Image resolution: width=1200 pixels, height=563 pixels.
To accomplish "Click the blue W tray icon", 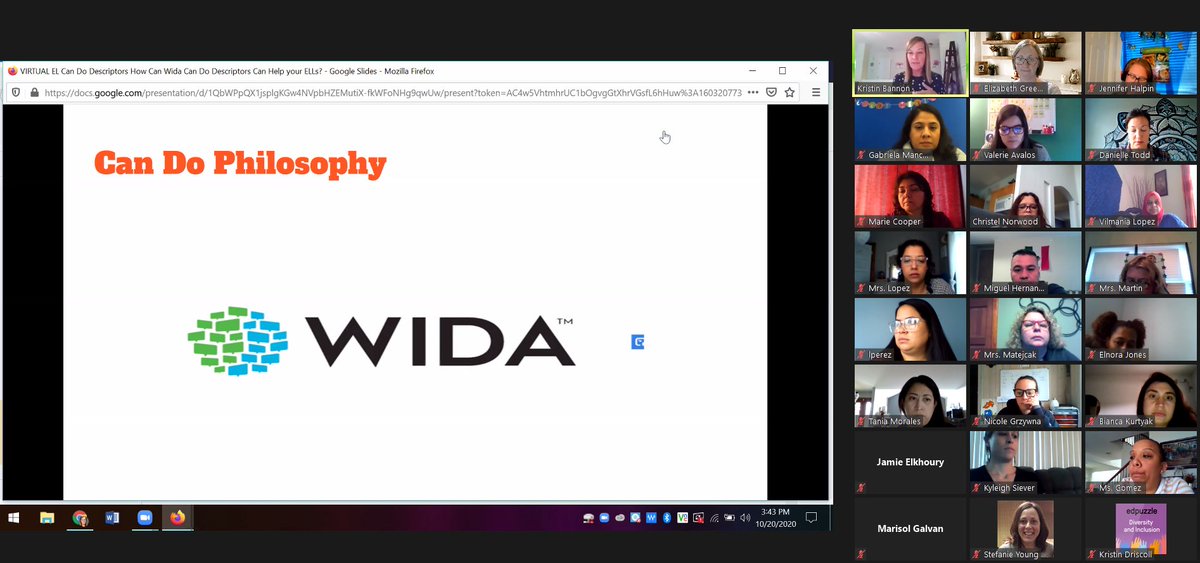I will [x=652, y=518].
